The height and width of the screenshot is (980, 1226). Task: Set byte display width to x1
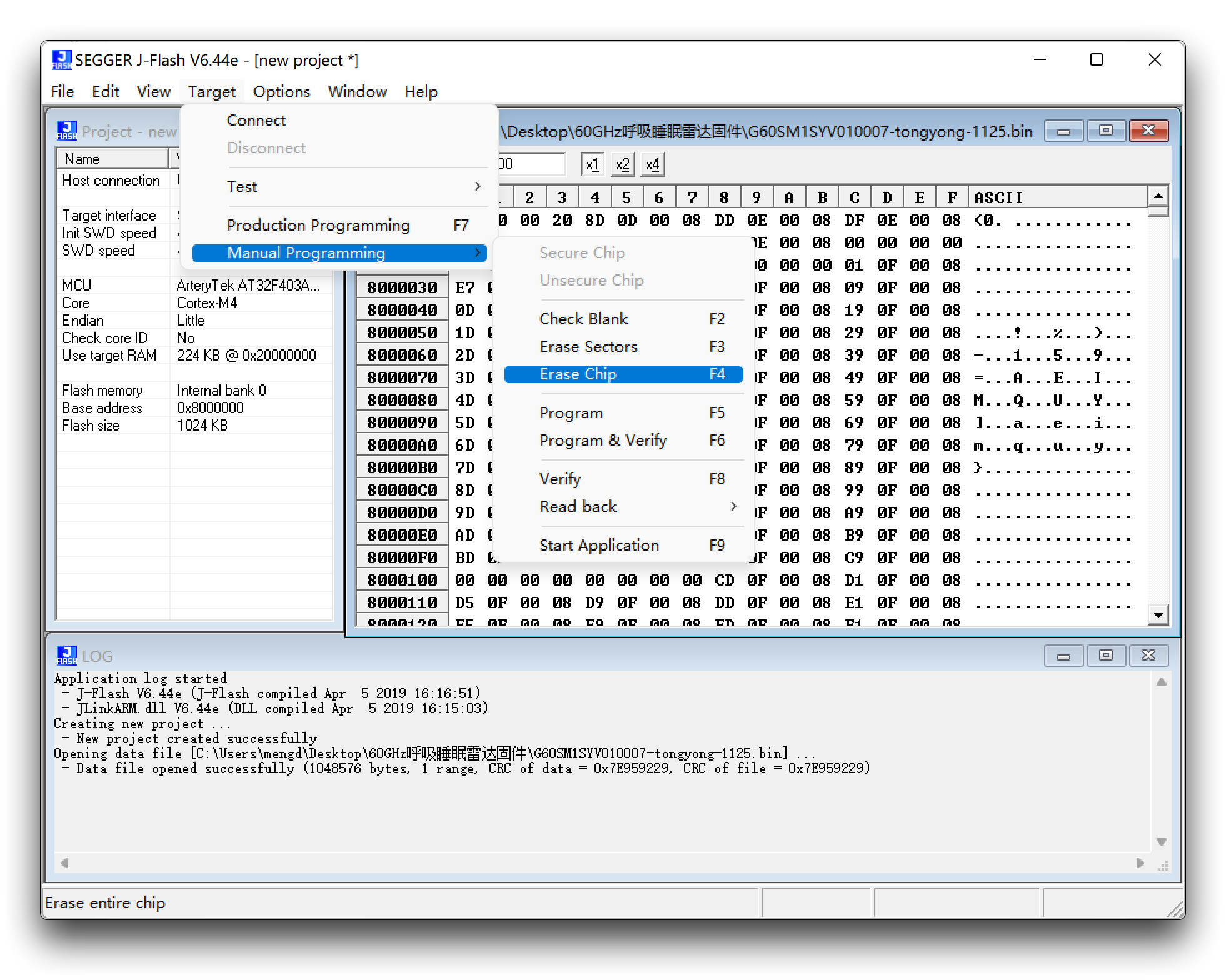591,165
